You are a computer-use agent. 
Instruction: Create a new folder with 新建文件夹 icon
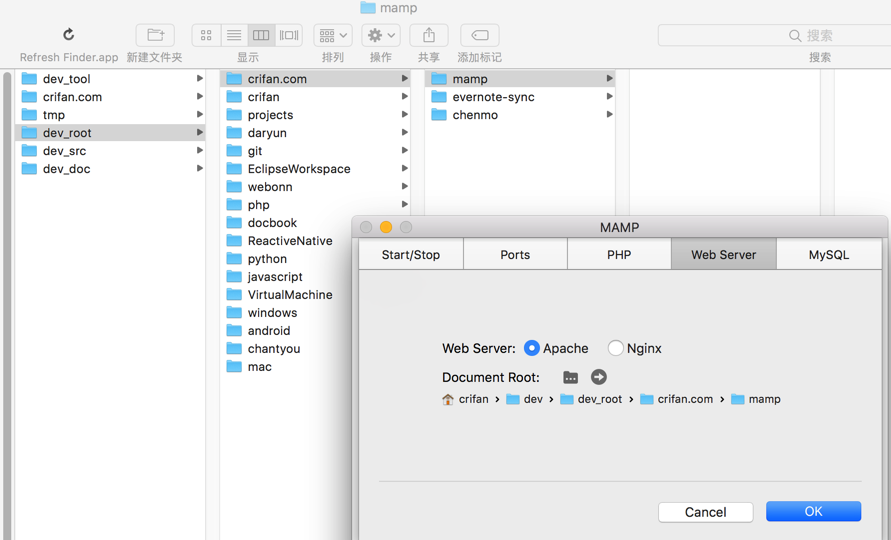tap(155, 35)
